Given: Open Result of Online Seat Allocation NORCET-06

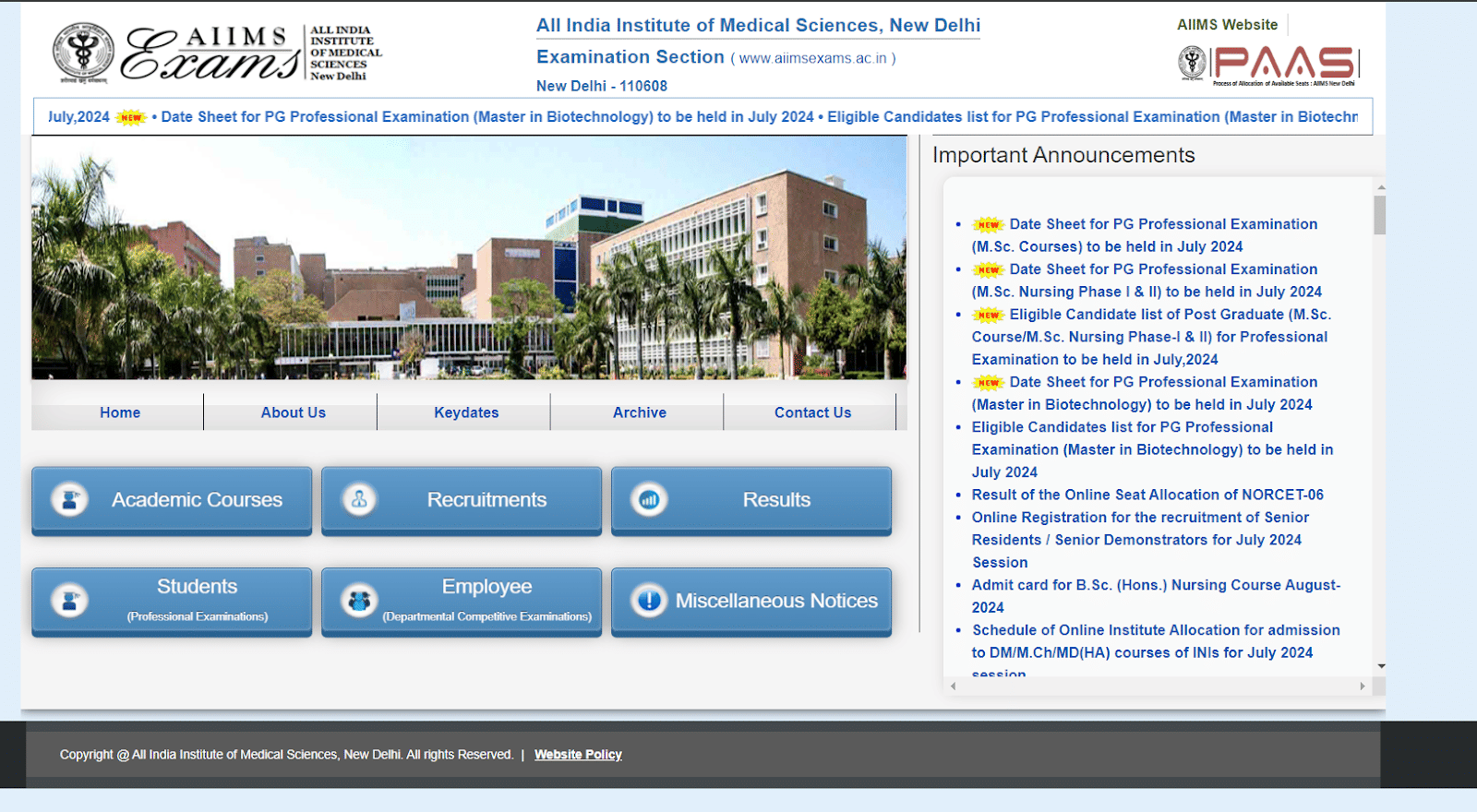Looking at the screenshot, I should click(x=1147, y=495).
